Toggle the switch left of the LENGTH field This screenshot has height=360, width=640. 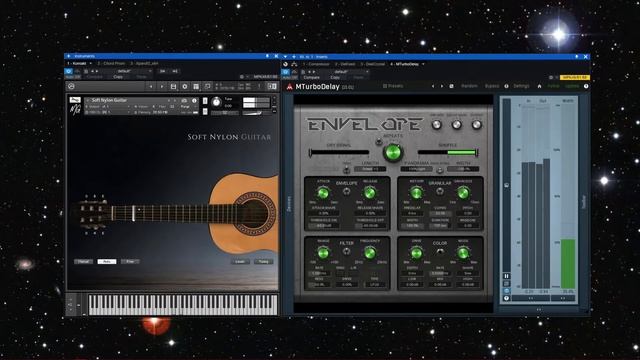[346, 170]
